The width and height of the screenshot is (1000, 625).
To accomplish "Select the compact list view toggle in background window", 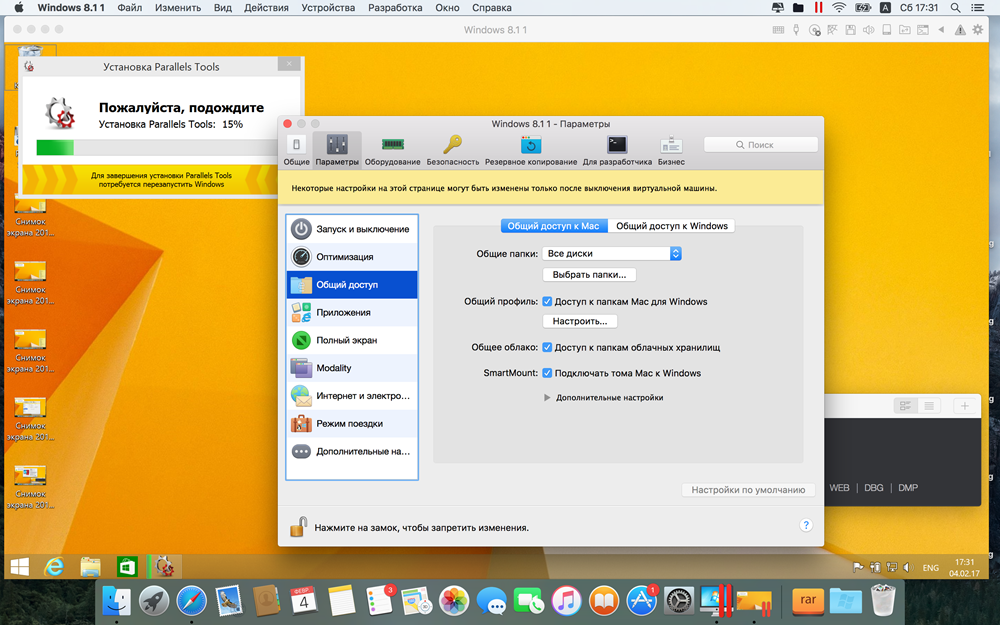I will 929,406.
